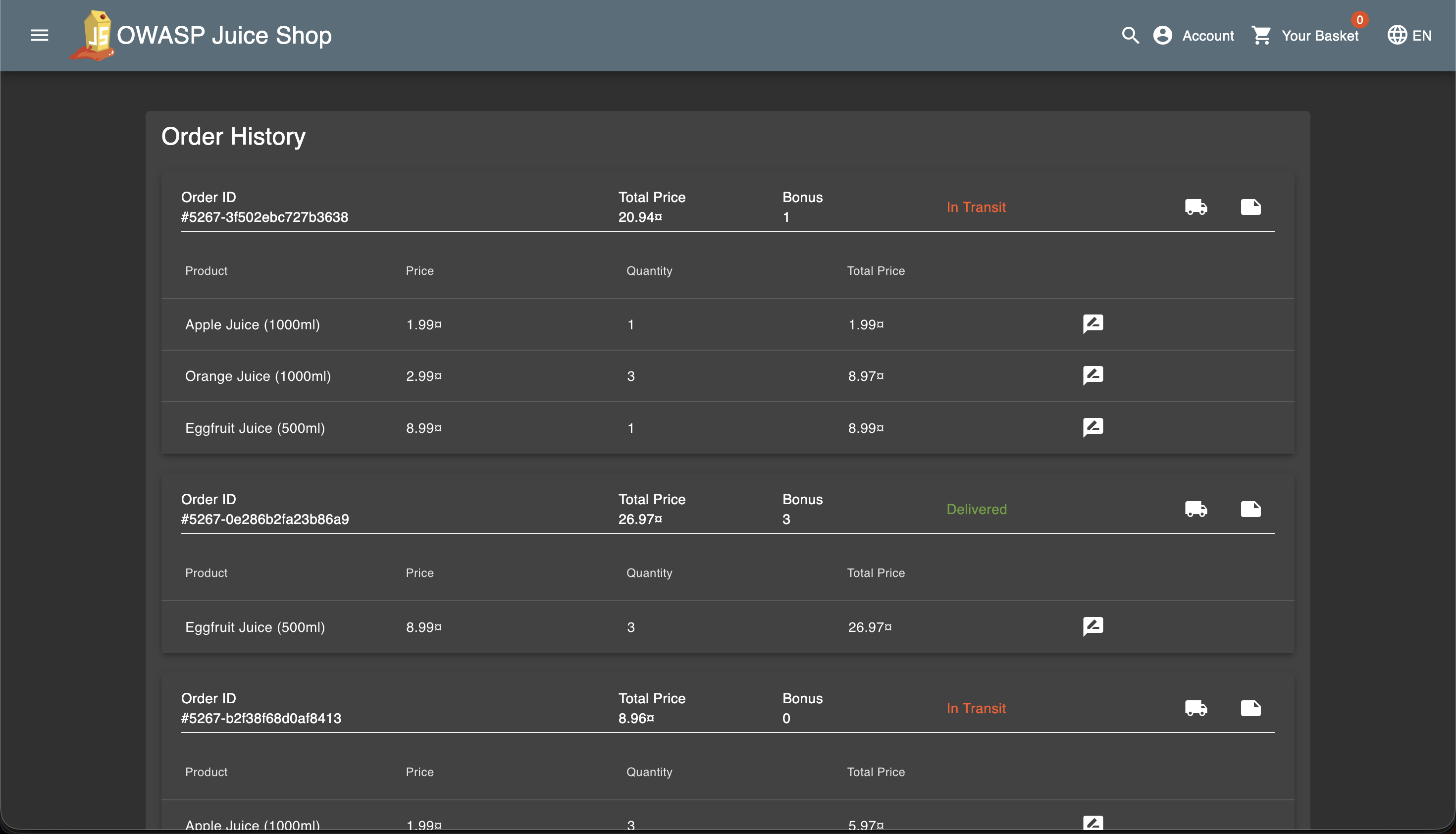1456x834 pixels.
Task: Click the OWASP Juice Shop title
Action: [x=224, y=36]
